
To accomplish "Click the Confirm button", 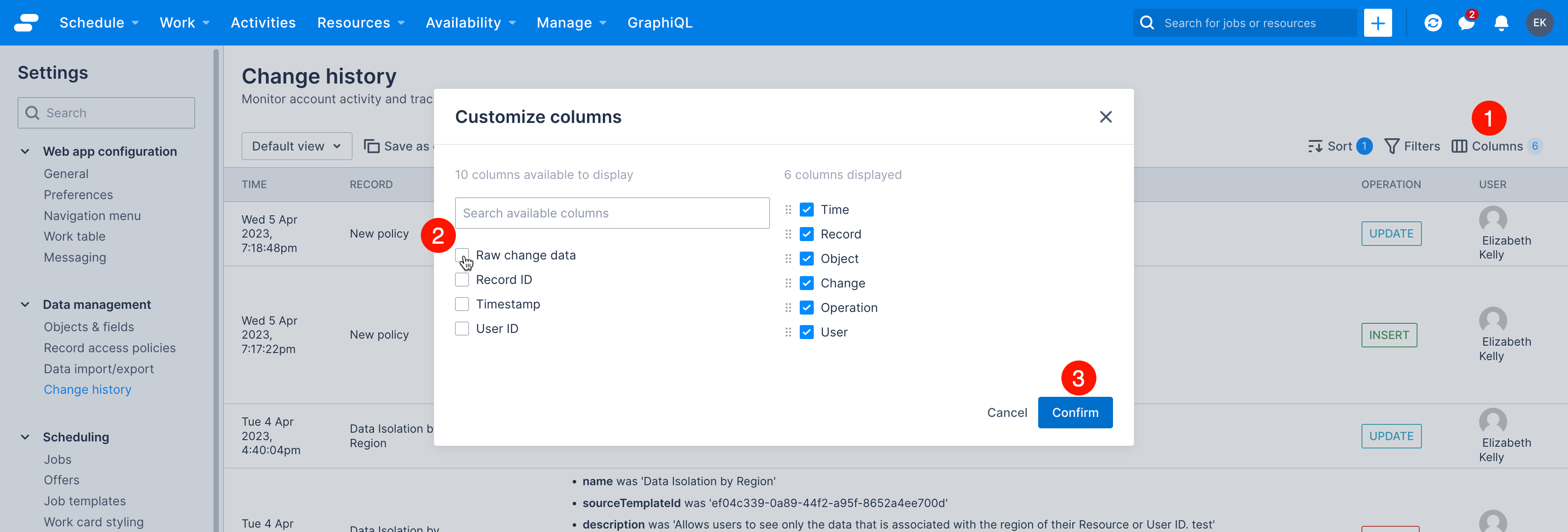I will pos(1075,412).
